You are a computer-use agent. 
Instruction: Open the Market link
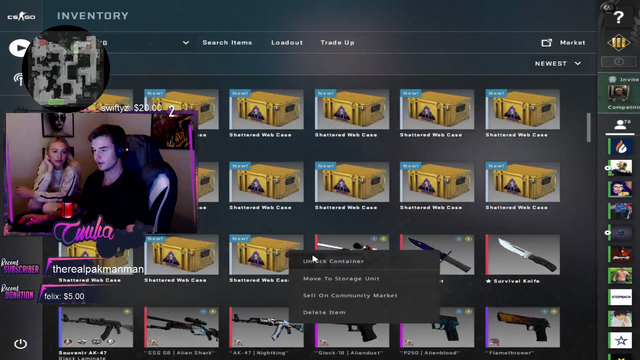(572, 42)
